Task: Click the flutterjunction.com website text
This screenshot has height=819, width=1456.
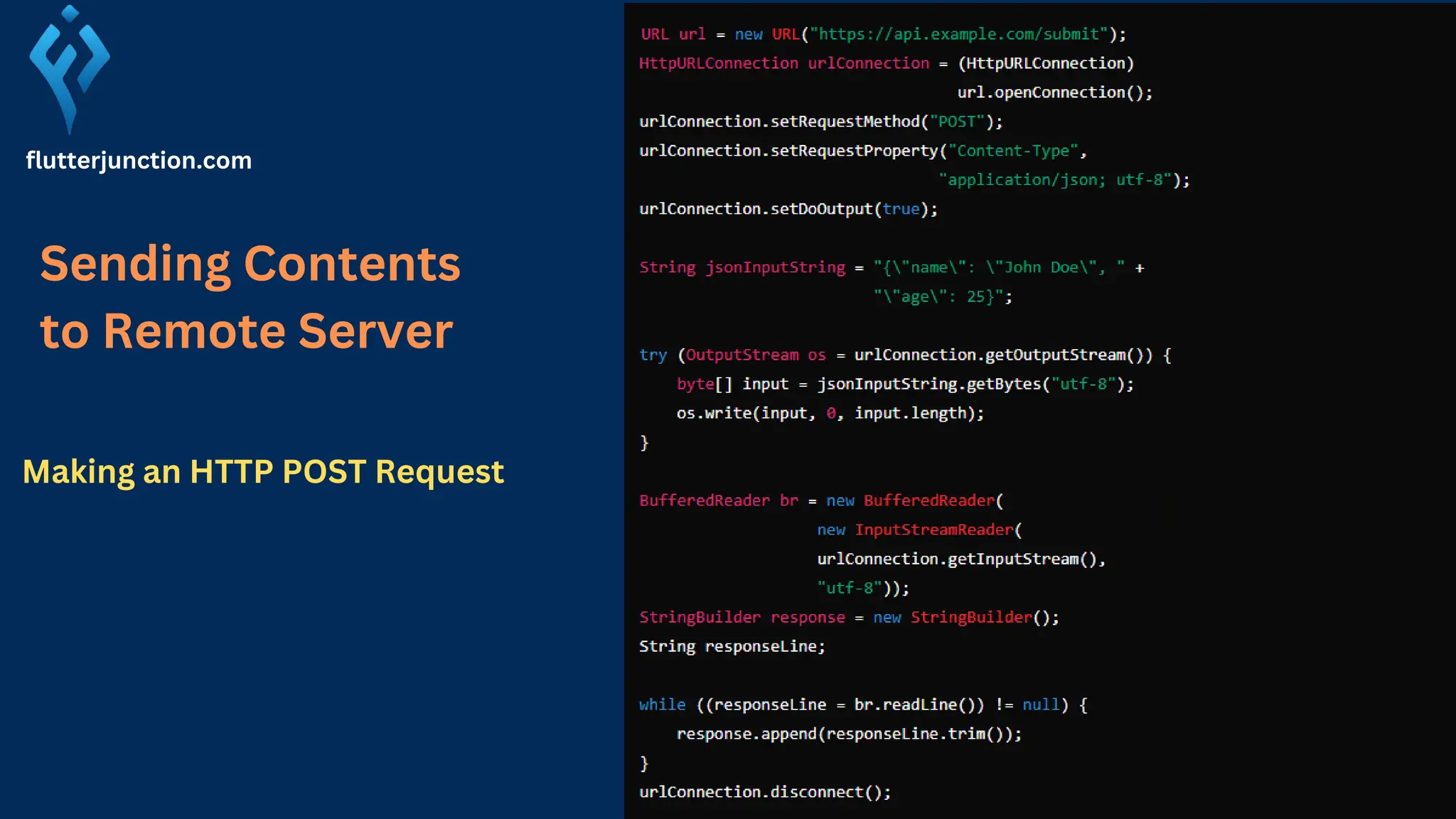Action: pyautogui.click(x=139, y=161)
